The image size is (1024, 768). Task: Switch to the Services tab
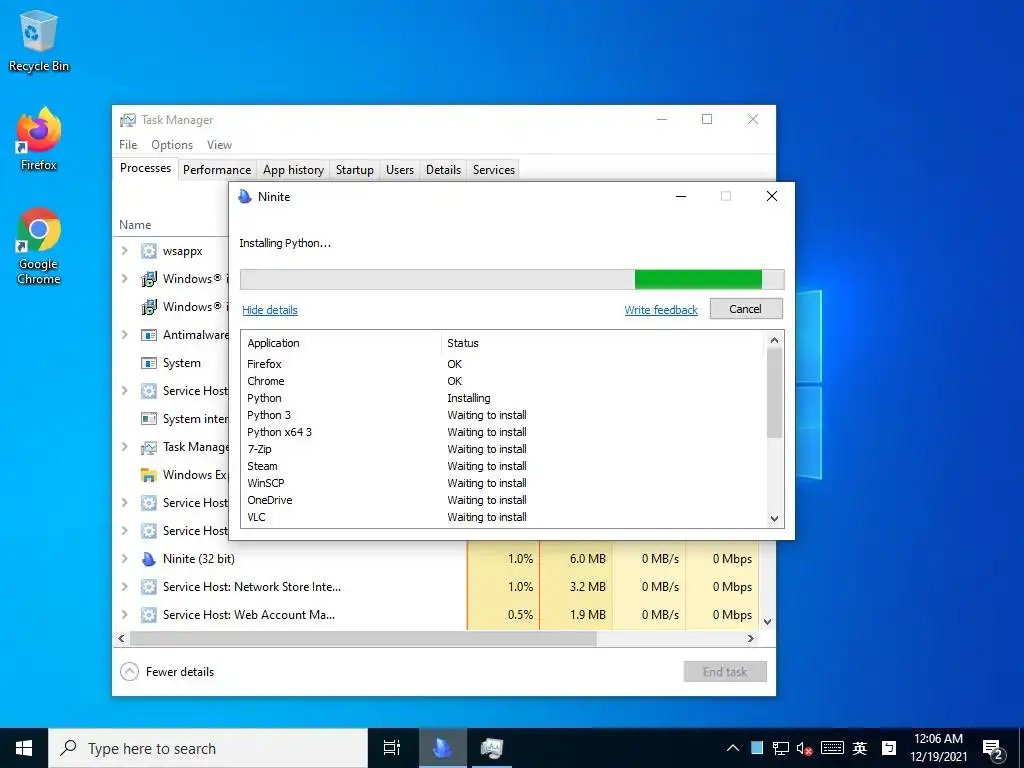tap(494, 170)
